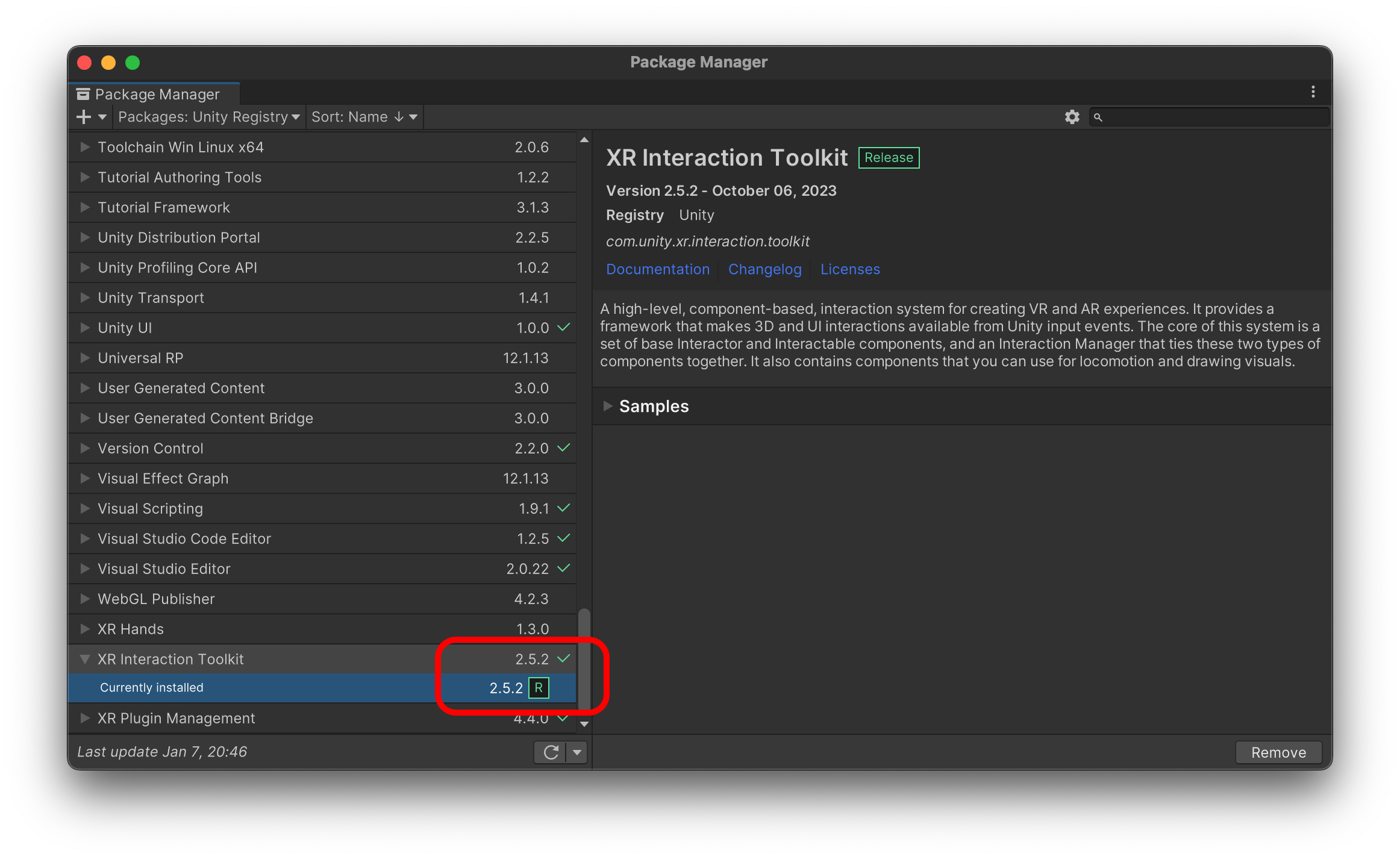Screen dimensions: 1400x859
Task: Click the refresh packages icon
Action: [551, 752]
